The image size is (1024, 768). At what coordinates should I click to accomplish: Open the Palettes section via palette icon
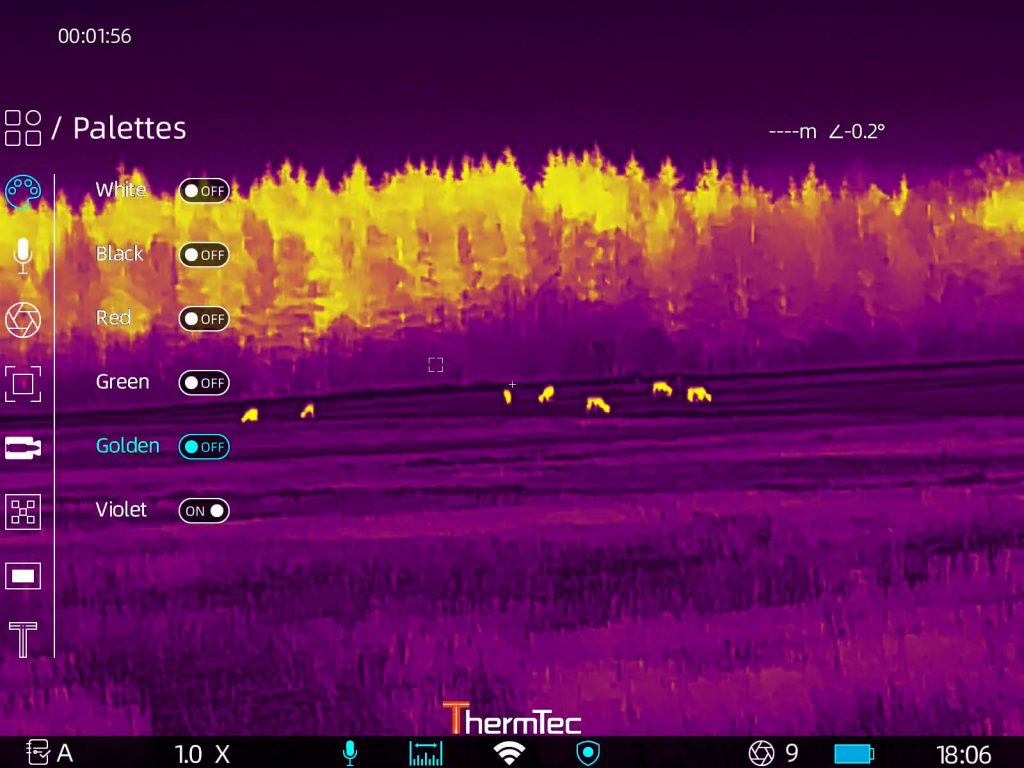click(23, 191)
